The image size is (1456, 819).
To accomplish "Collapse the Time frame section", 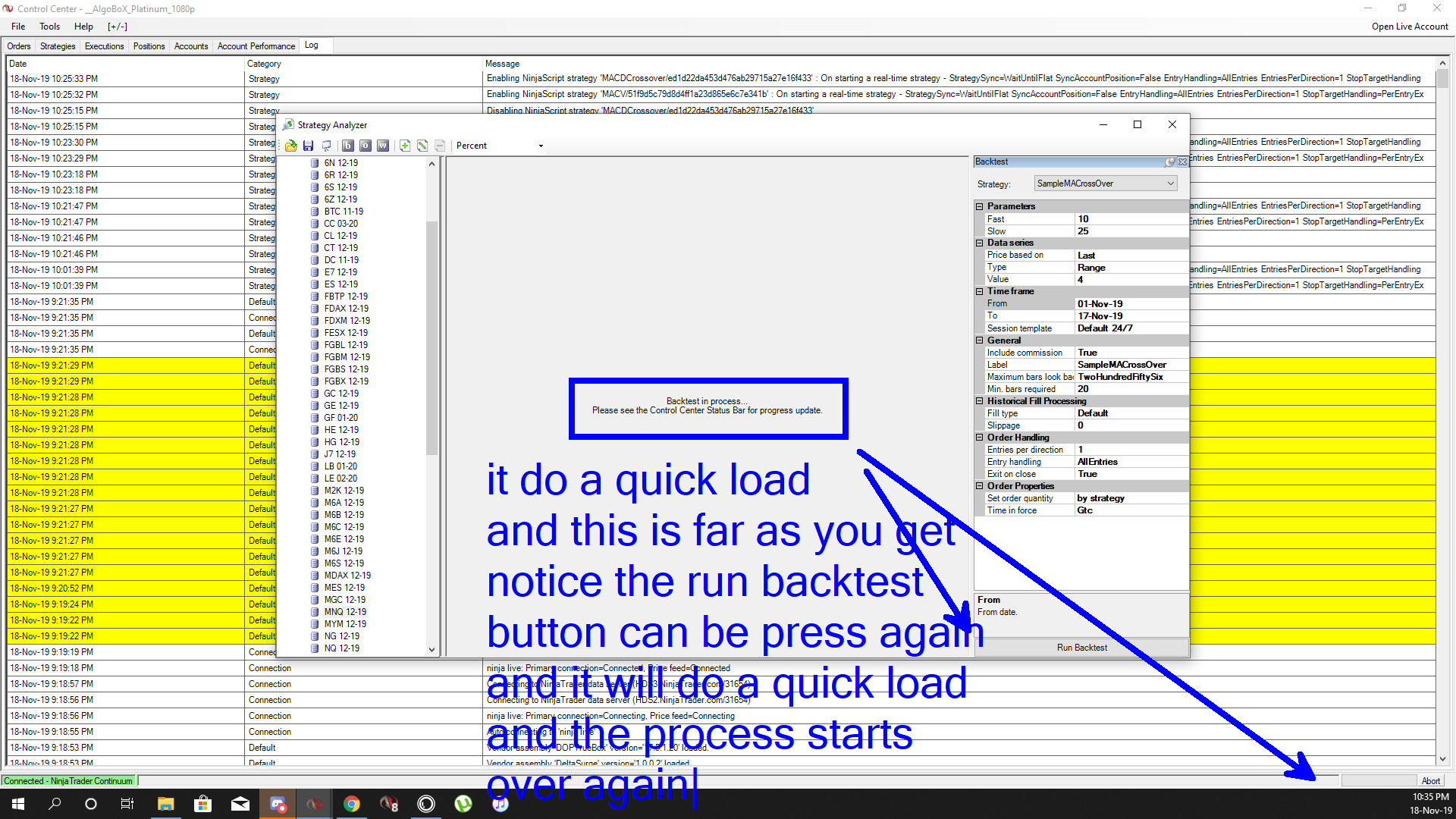I will 979,291.
